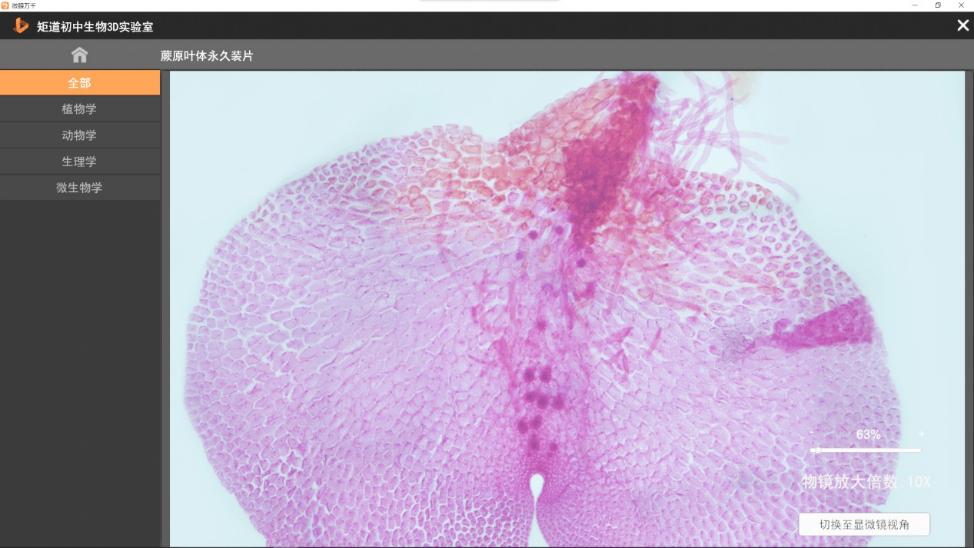Choose the 微生物学 category
The width and height of the screenshot is (974, 548).
tap(80, 187)
